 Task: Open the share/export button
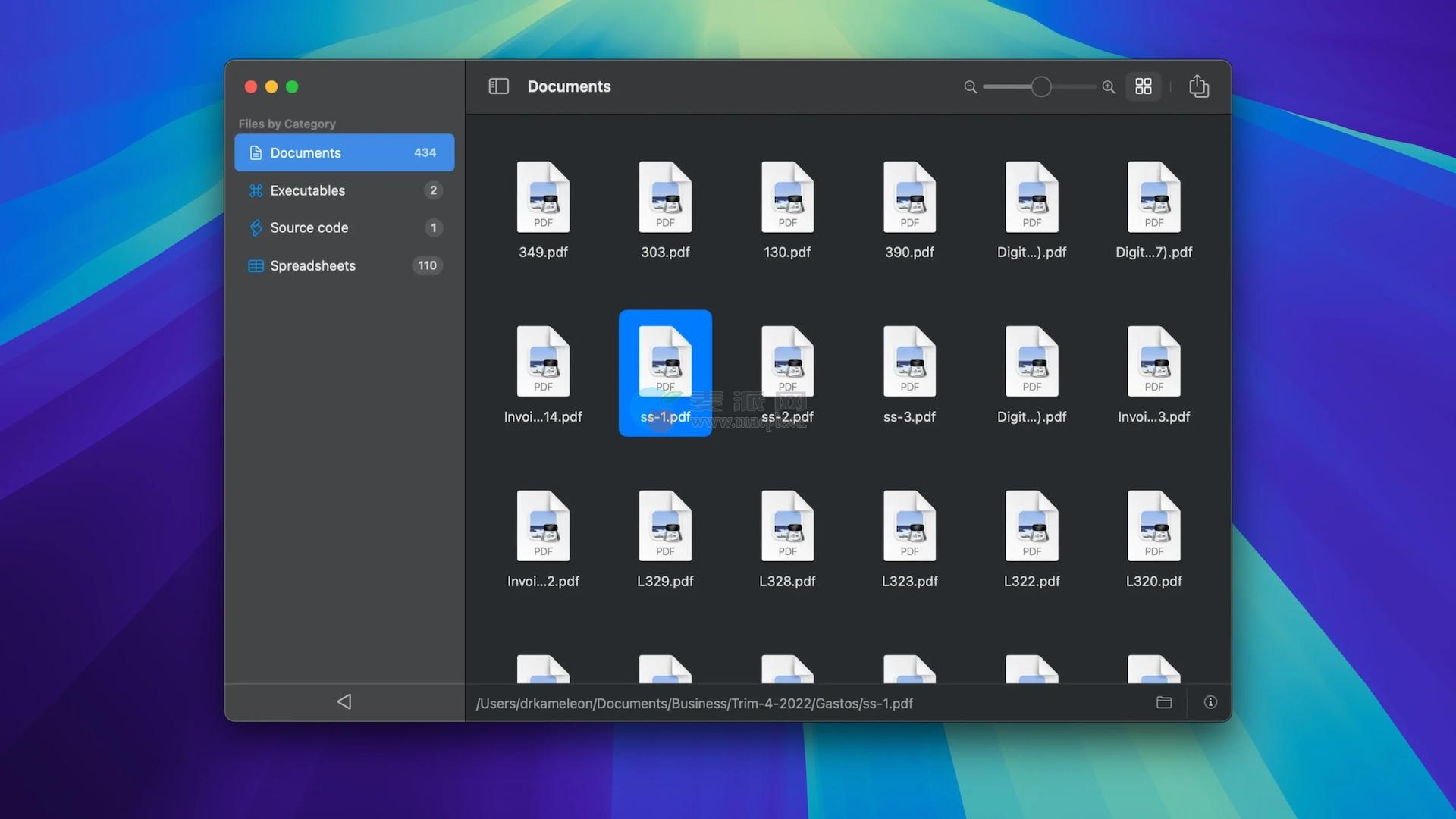[1198, 86]
